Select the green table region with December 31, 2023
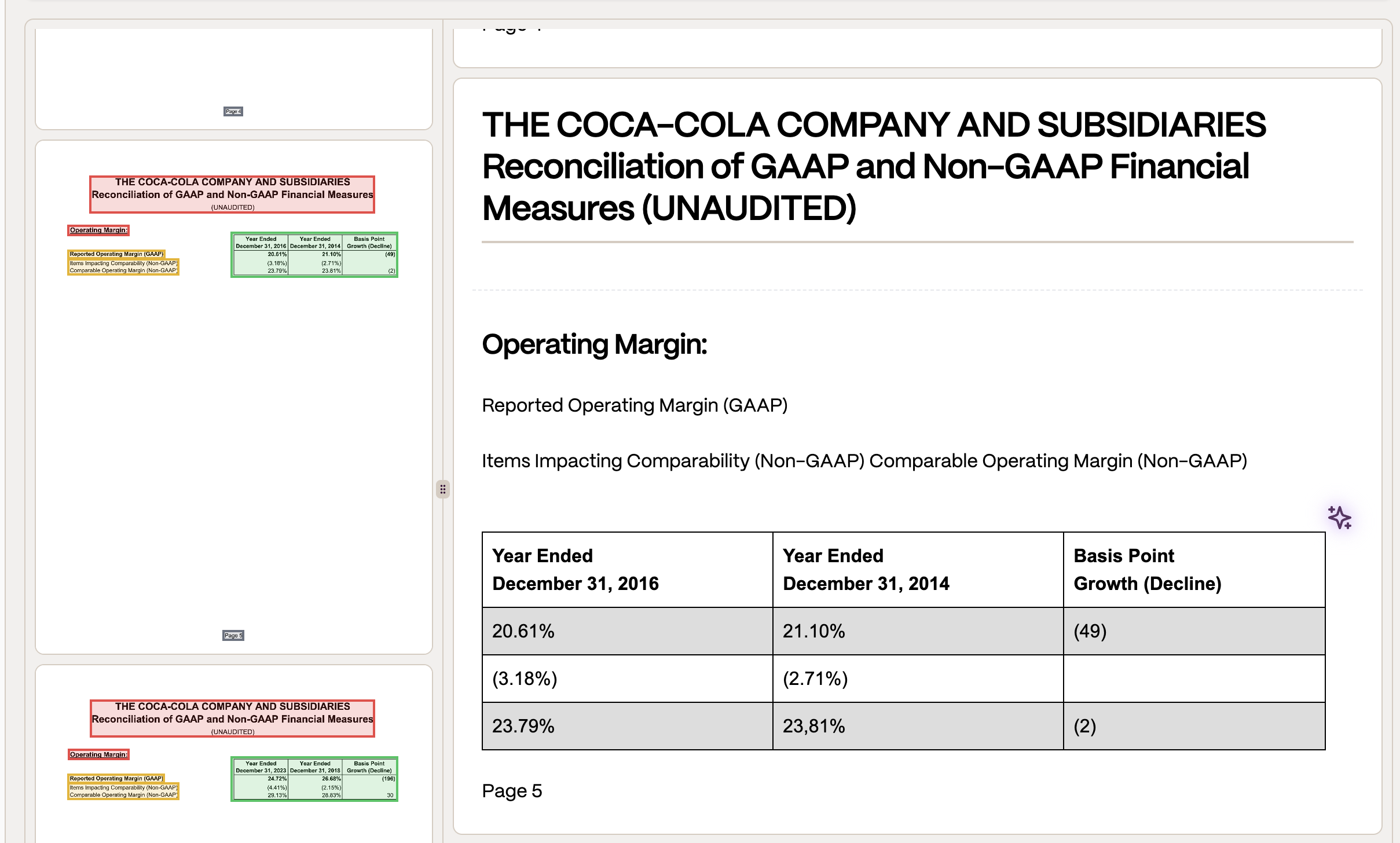 pyautogui.click(x=314, y=779)
